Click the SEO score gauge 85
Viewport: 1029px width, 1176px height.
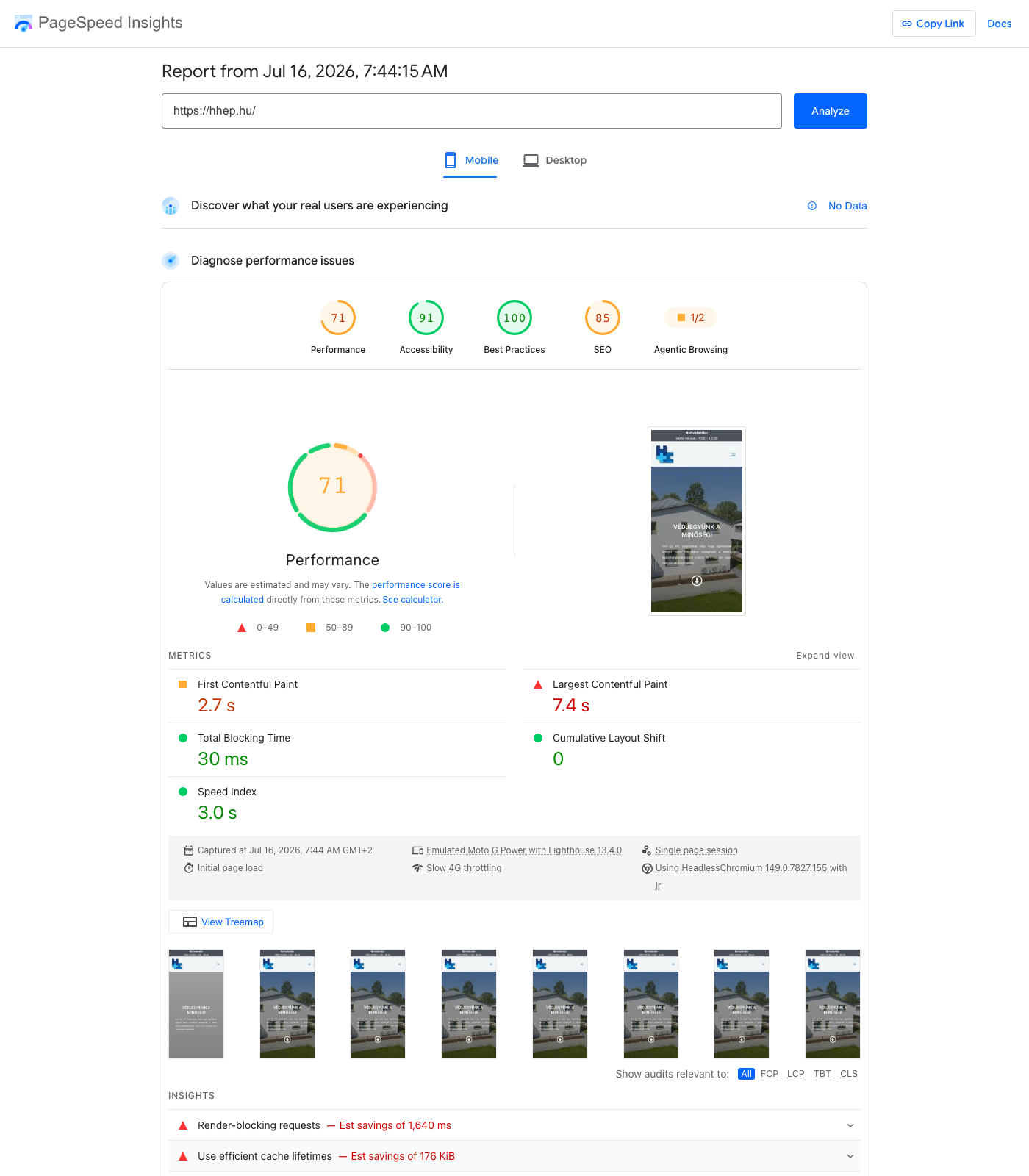click(x=603, y=318)
